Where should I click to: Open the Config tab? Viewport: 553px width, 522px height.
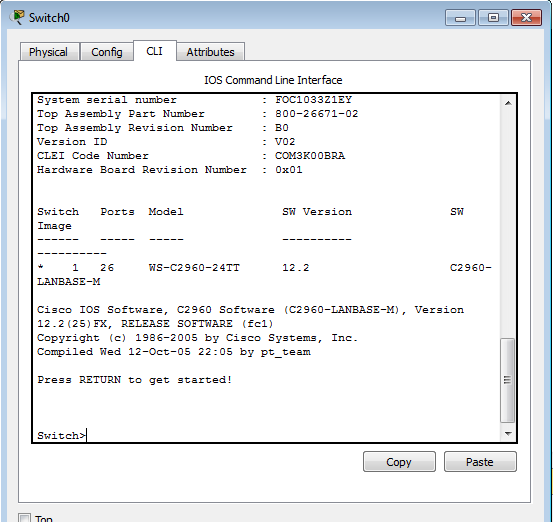pyautogui.click(x=107, y=52)
